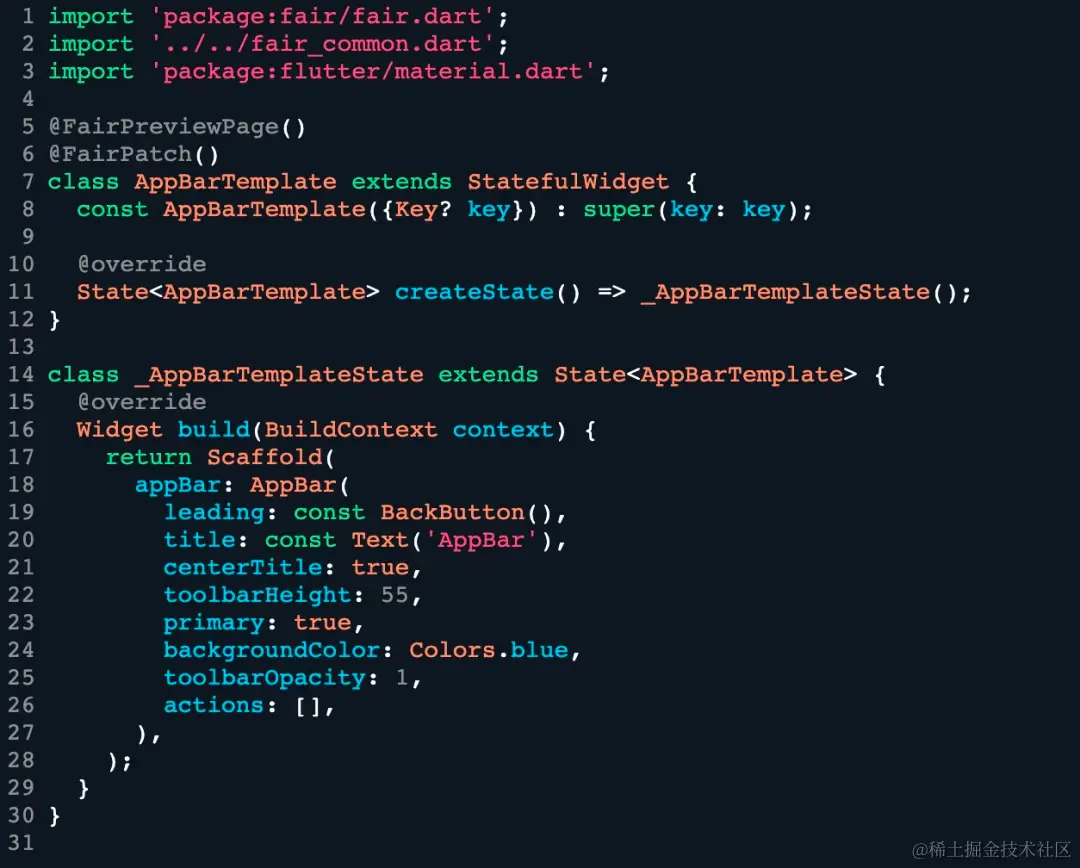
Task: Click the Scaffold keyword after return
Action: click(x=264, y=457)
